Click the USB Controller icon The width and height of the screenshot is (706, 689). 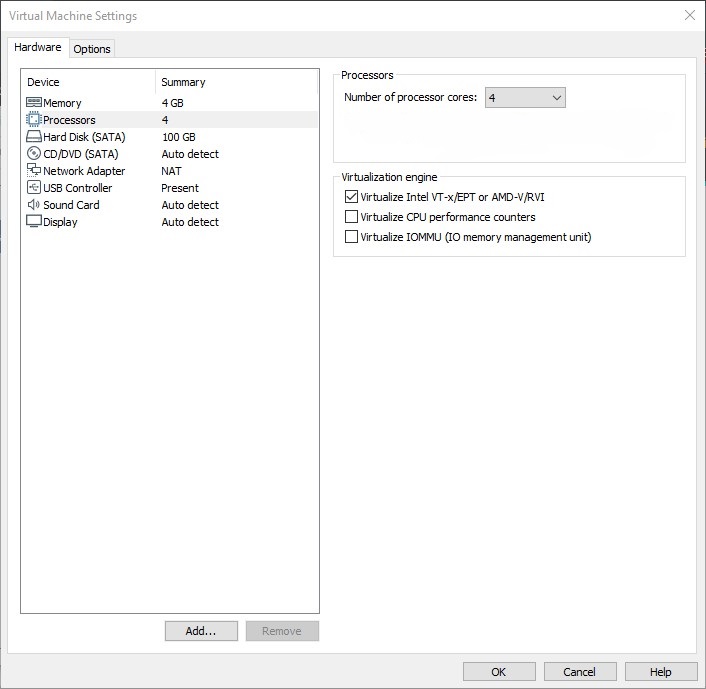33,188
